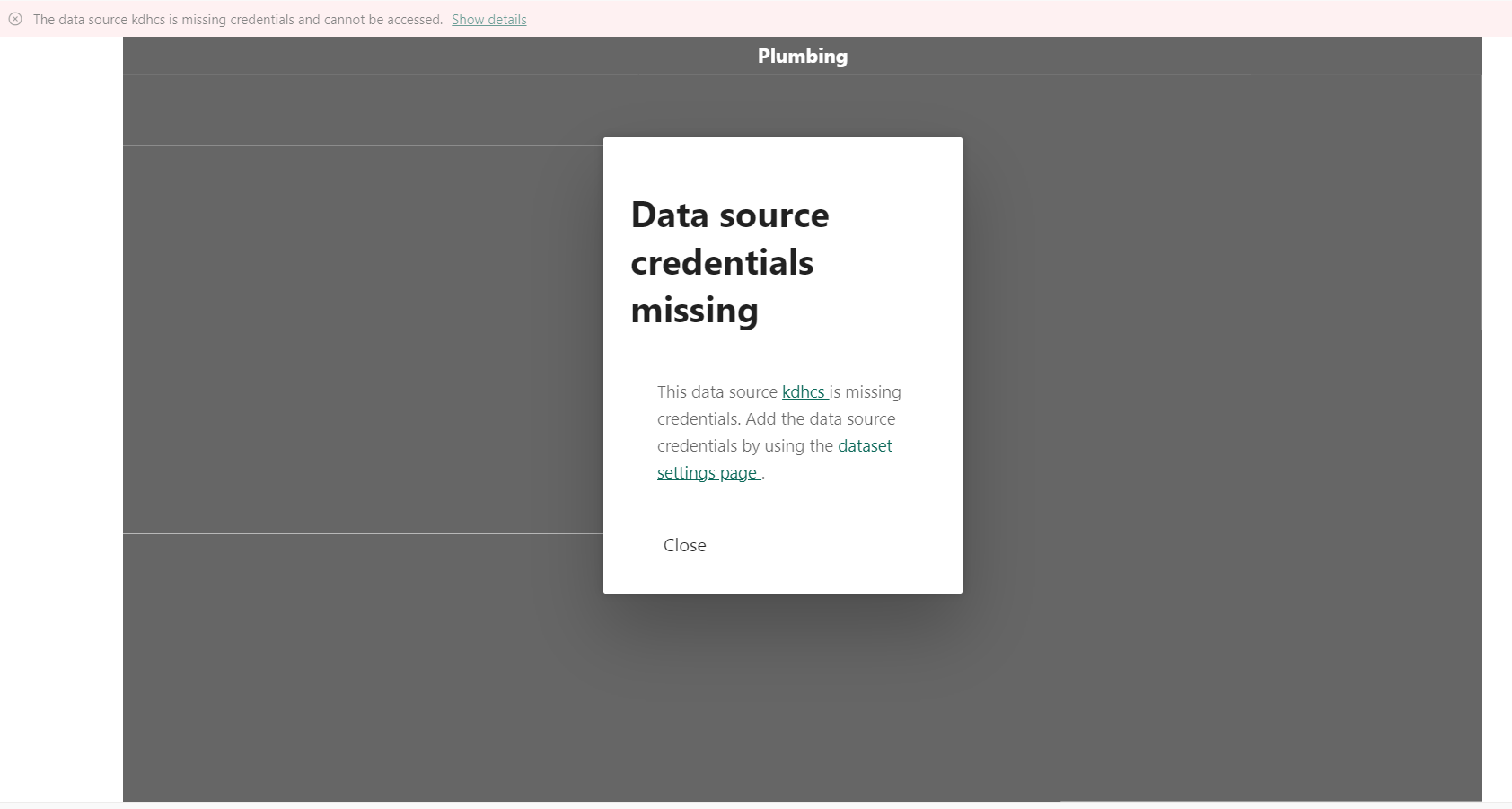Open the Show details link in the banner

point(488,20)
